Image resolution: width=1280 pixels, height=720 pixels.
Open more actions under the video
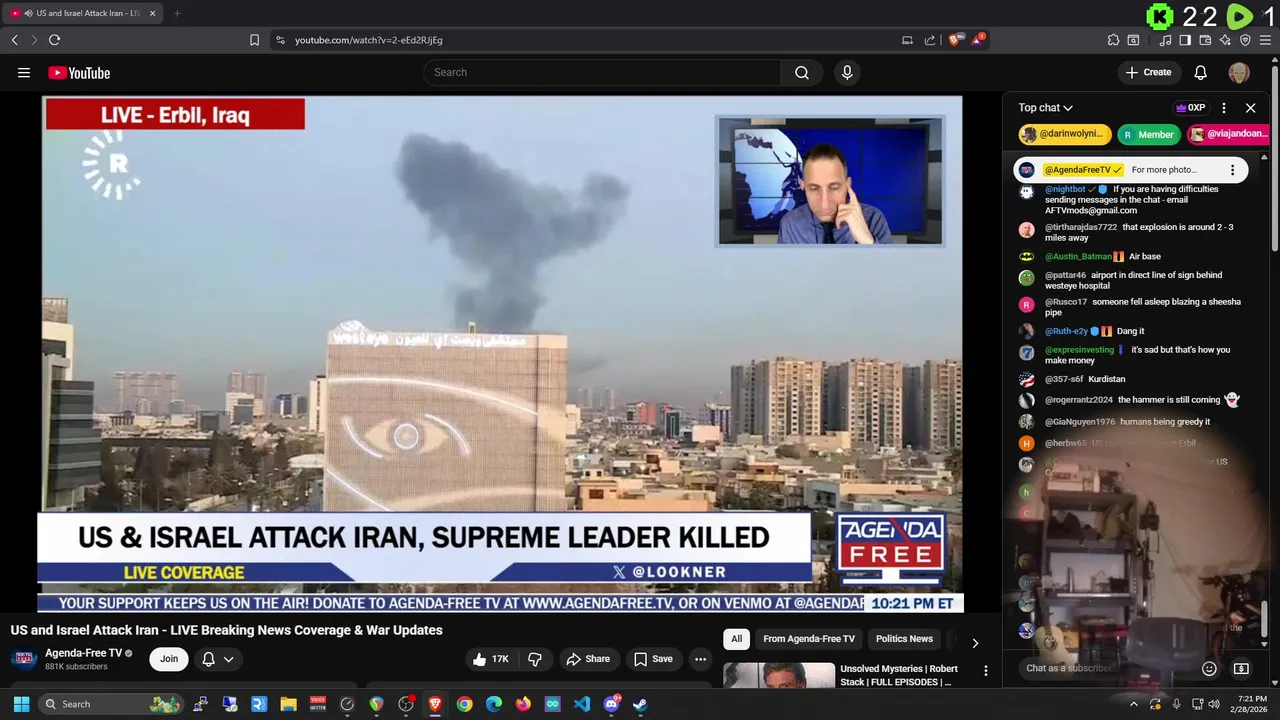(x=700, y=659)
